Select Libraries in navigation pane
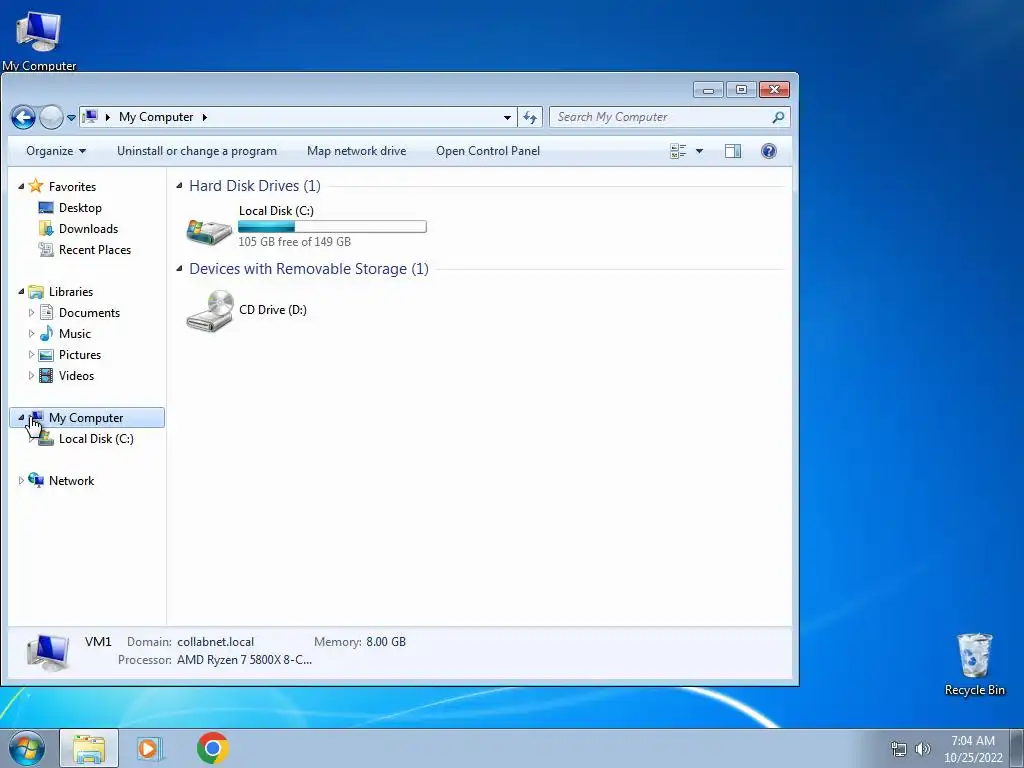1024x768 pixels. (71, 292)
